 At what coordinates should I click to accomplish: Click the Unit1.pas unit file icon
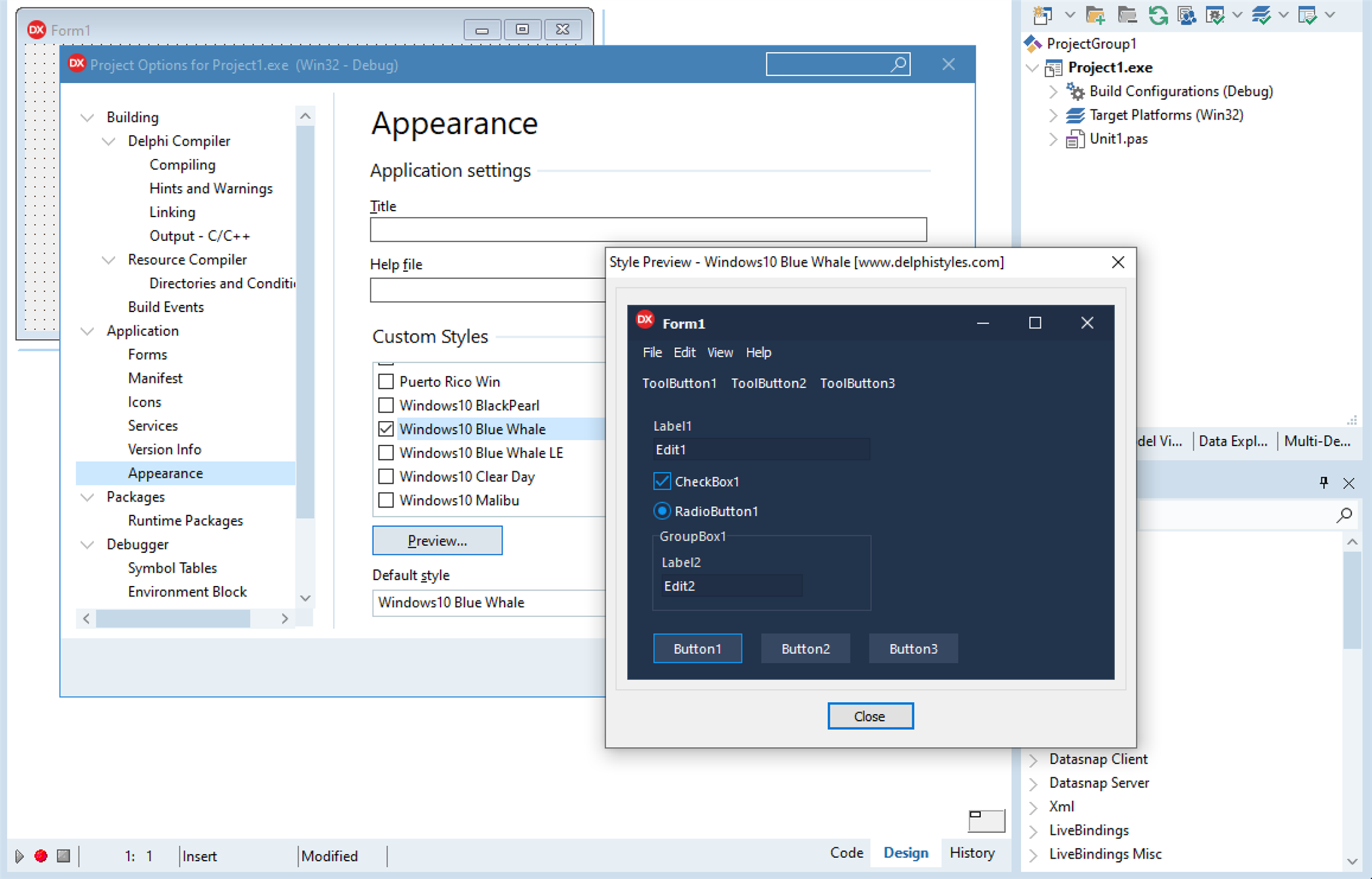tap(1075, 139)
